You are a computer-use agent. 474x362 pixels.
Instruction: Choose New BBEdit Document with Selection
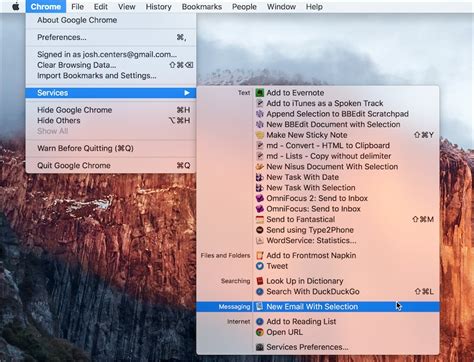point(318,125)
